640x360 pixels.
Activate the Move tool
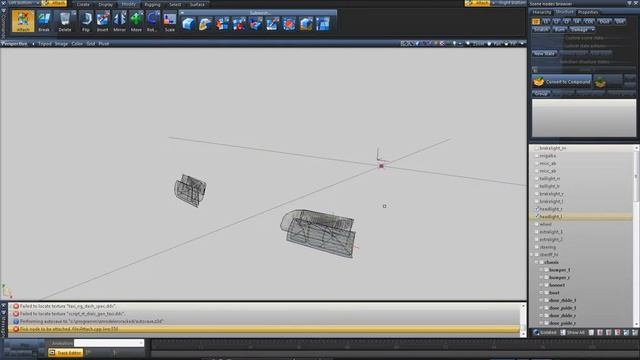(136, 21)
